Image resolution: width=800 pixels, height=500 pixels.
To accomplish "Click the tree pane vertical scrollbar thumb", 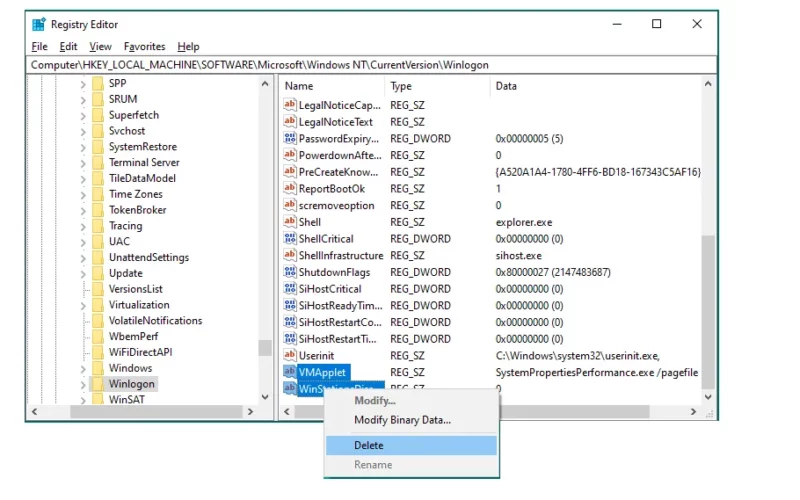I will [x=265, y=348].
